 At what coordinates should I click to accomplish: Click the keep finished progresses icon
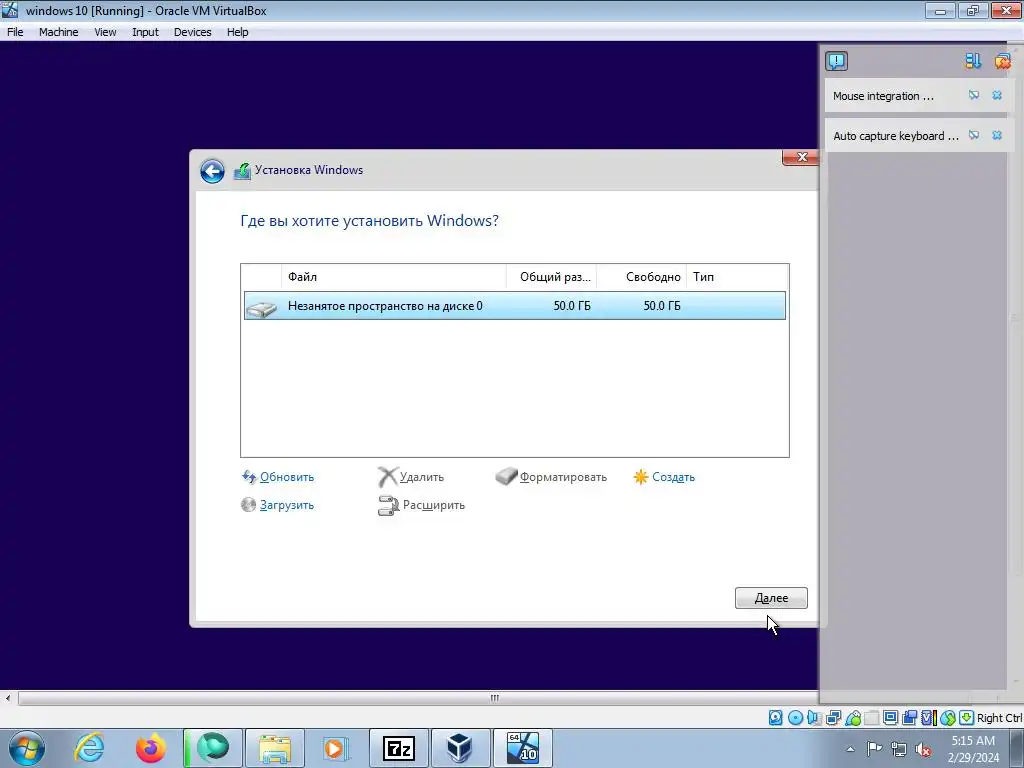tap(973, 61)
